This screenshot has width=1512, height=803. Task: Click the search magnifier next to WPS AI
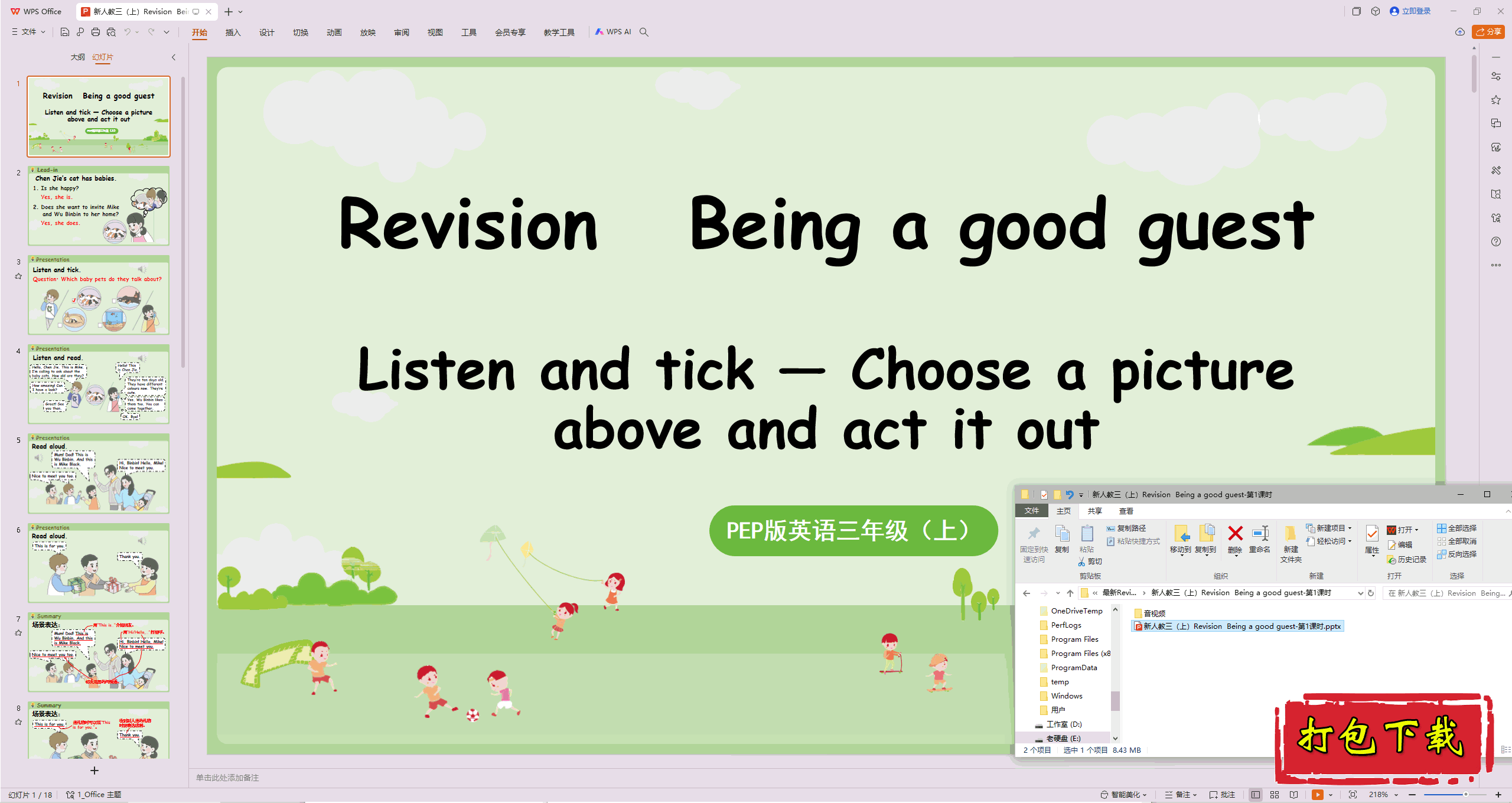tap(644, 32)
